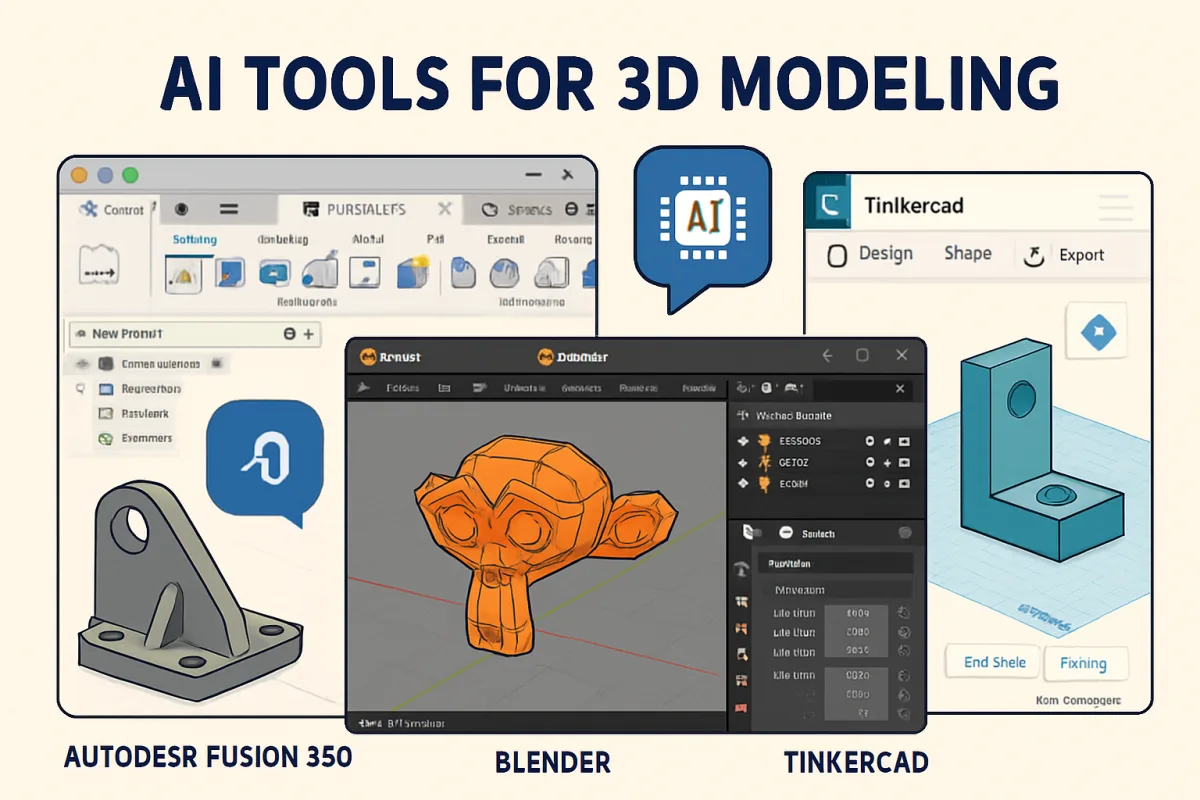
Task: Click the arrow icon left of Eclous
Action: 364,387
